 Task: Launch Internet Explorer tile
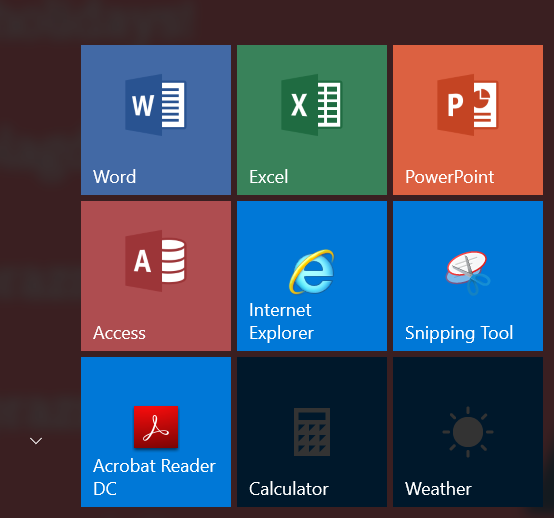(x=312, y=276)
